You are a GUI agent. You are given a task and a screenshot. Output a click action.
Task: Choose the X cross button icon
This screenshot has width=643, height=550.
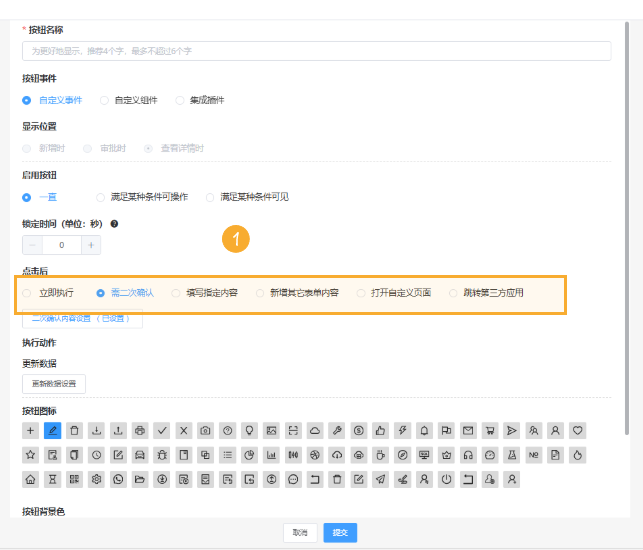pyautogui.click(x=184, y=431)
